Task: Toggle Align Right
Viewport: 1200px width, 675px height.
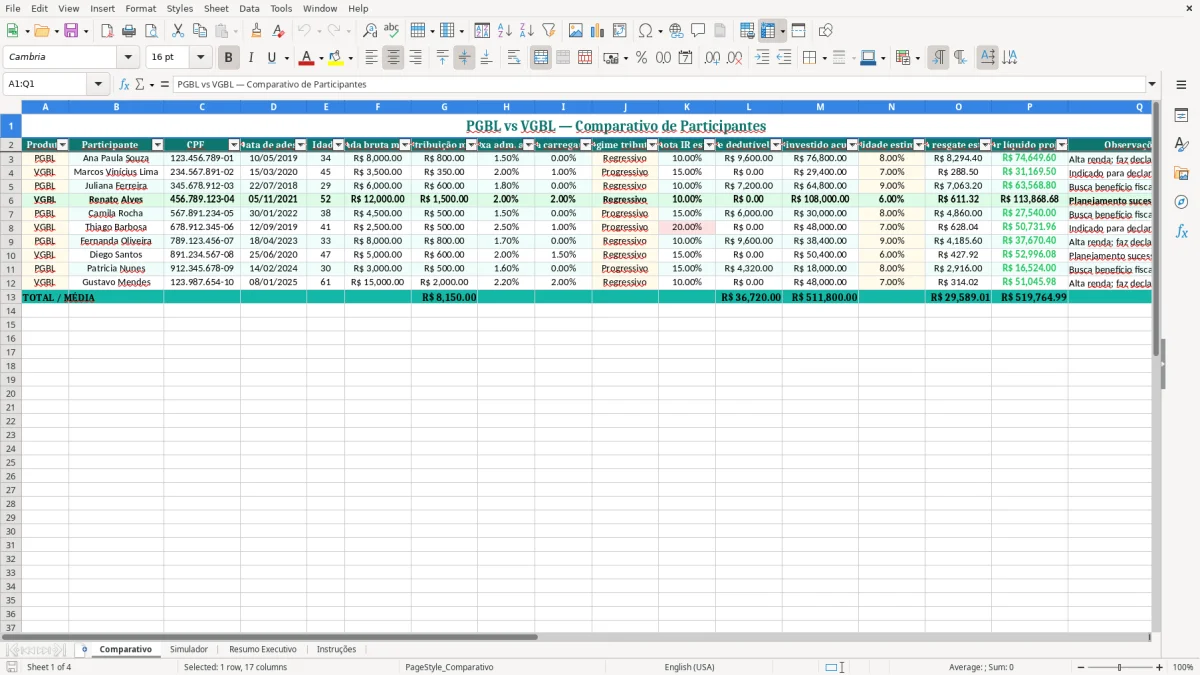Action: (x=415, y=58)
